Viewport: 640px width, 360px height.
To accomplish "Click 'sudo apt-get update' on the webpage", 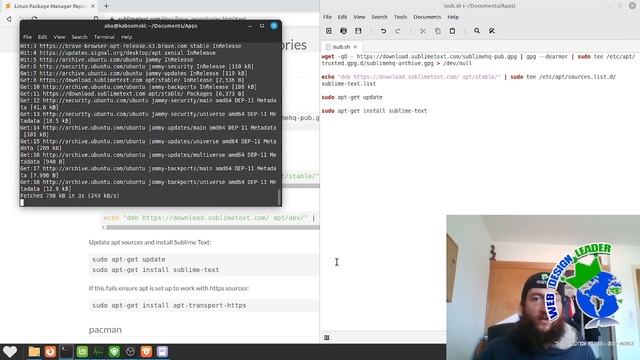I will [x=129, y=259].
